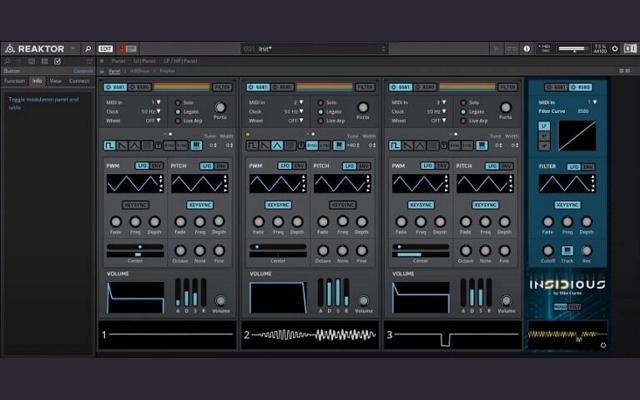
Task: Open the MIDI In dropdown in voice 2
Action: pyautogui.click(x=298, y=102)
